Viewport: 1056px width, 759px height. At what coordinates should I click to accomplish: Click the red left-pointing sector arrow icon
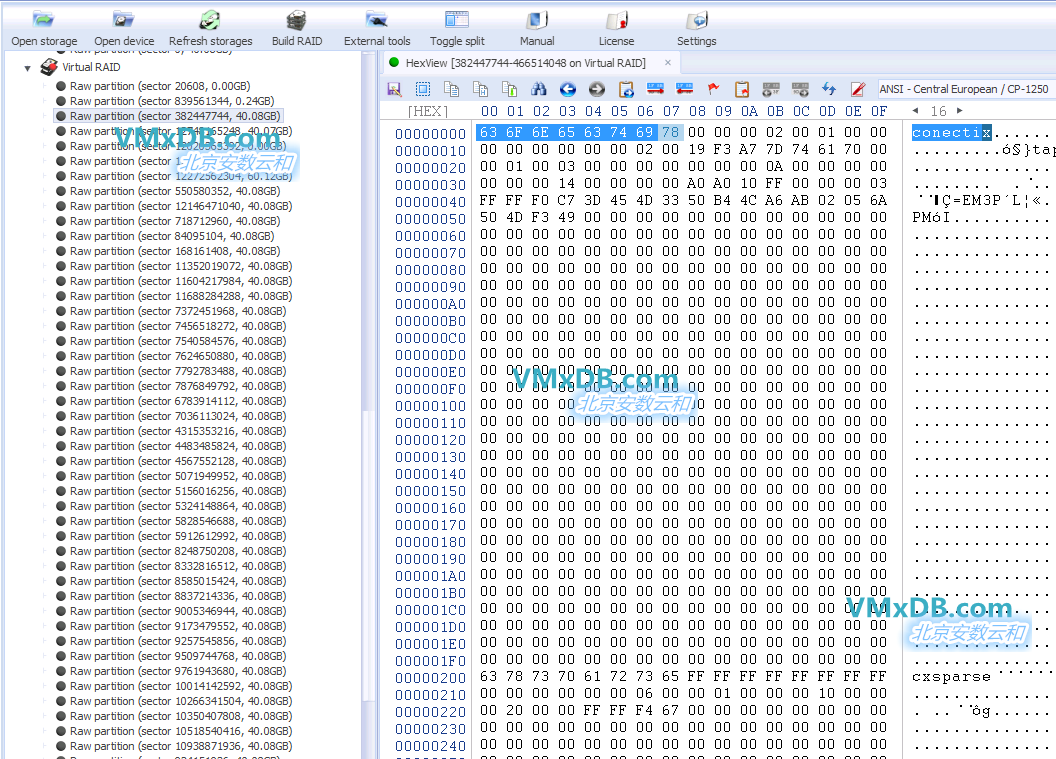coord(684,89)
